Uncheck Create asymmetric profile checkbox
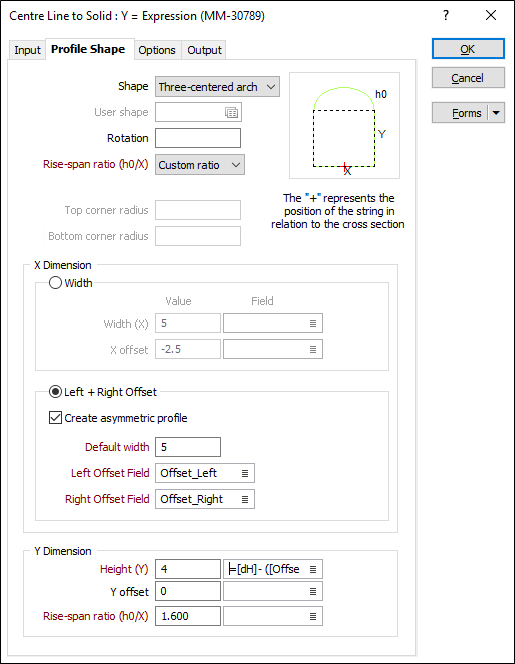 click(55, 418)
